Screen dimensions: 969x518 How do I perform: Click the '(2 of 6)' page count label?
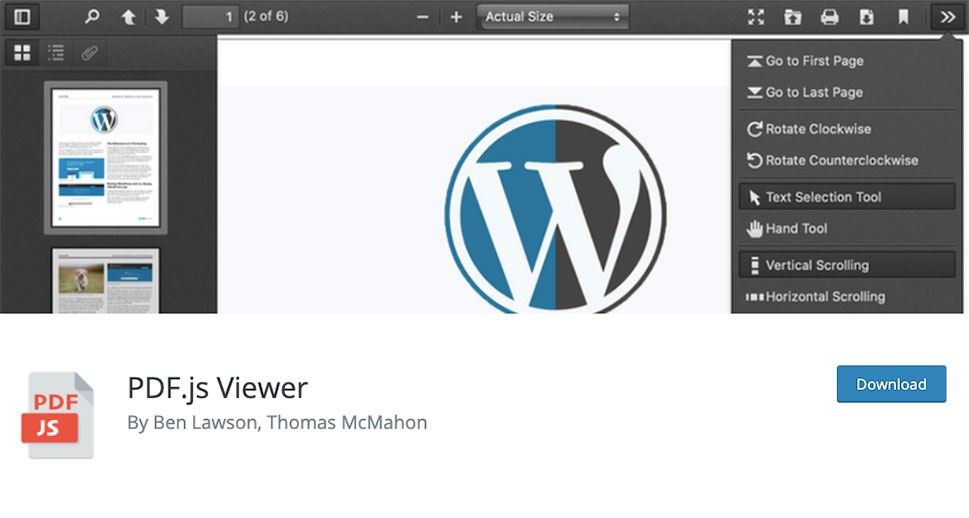[x=266, y=17]
